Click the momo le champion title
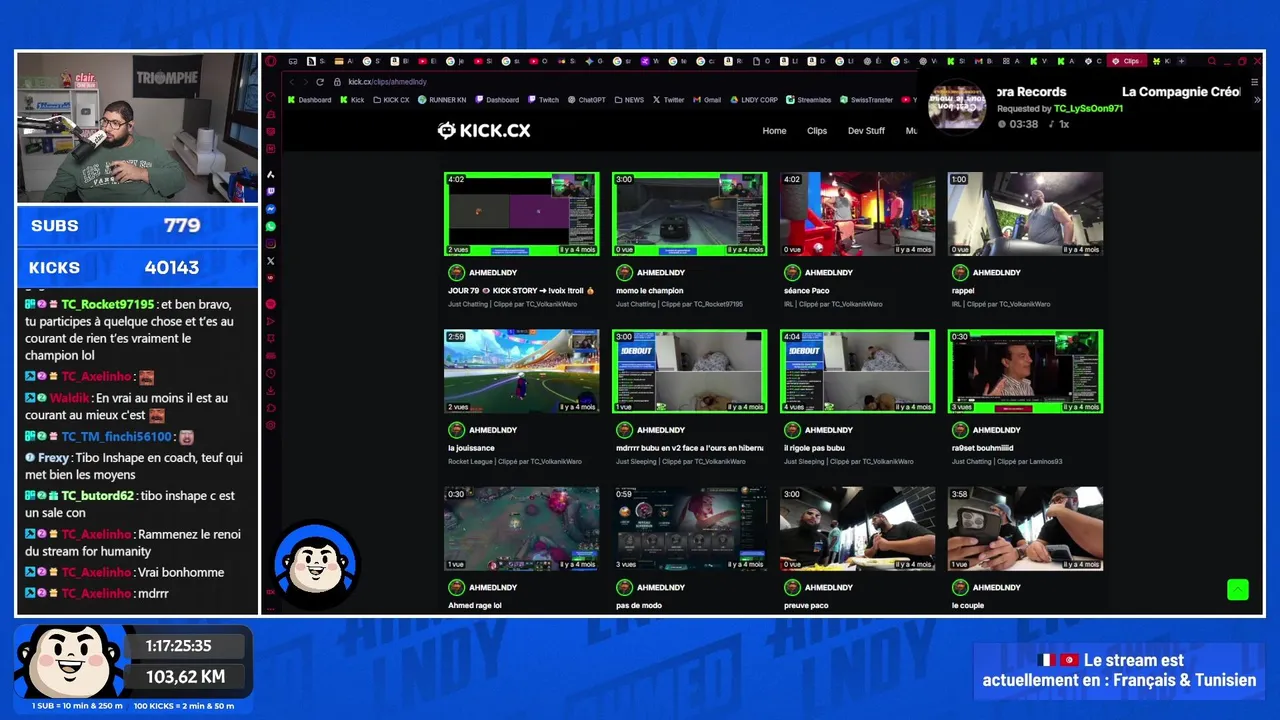1280x720 pixels. pyautogui.click(x=649, y=291)
